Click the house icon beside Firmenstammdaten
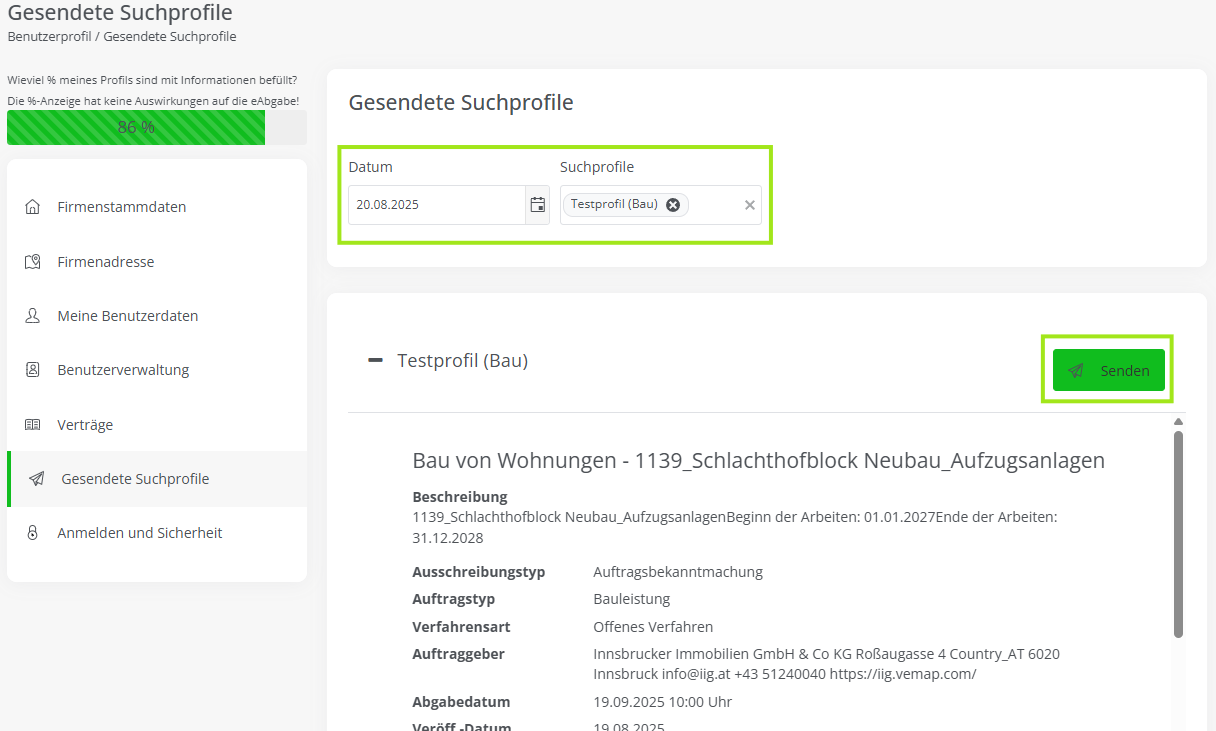This screenshot has height=731, width=1216. (x=33, y=207)
